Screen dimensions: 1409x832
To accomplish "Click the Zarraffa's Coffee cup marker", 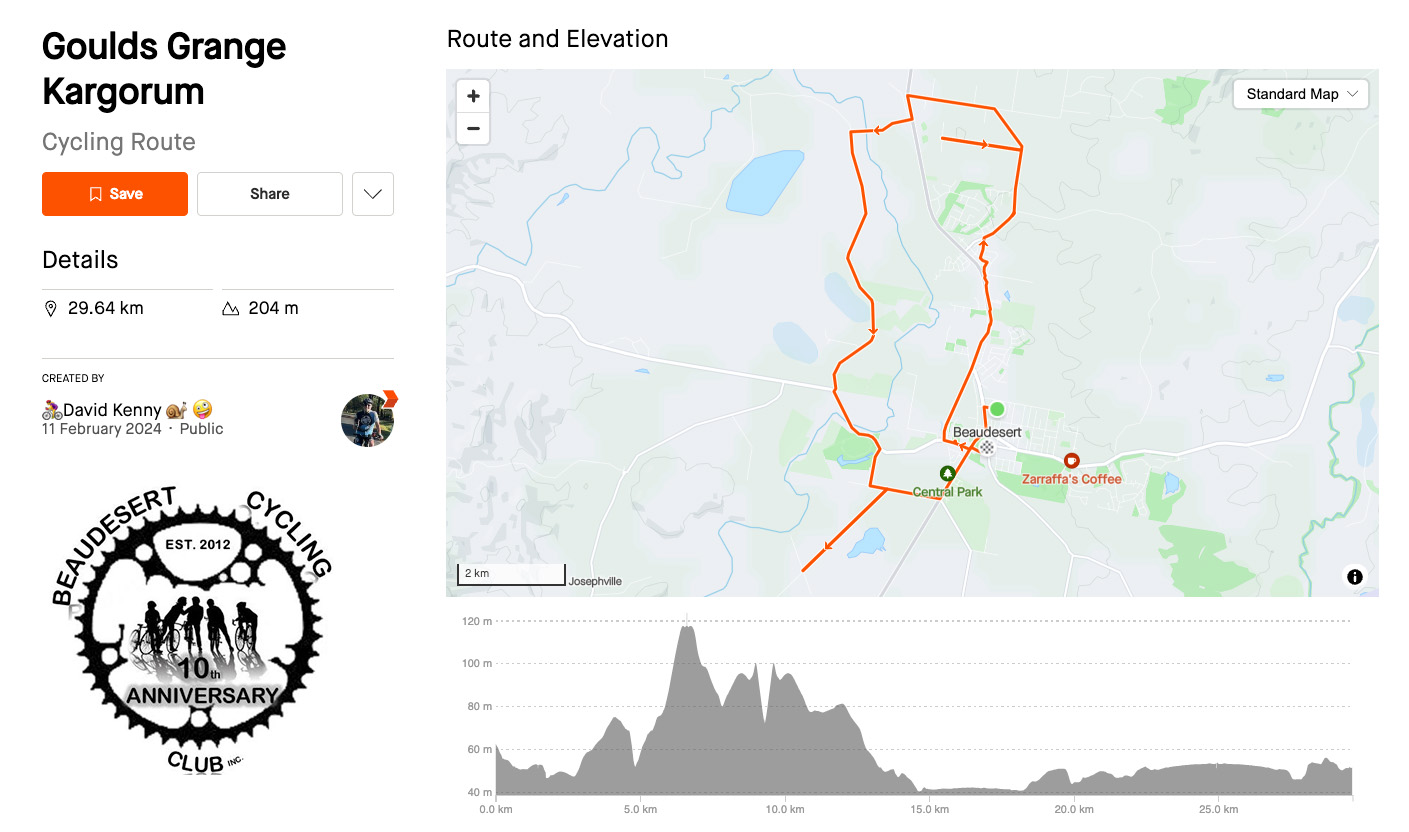I will [x=1072, y=461].
